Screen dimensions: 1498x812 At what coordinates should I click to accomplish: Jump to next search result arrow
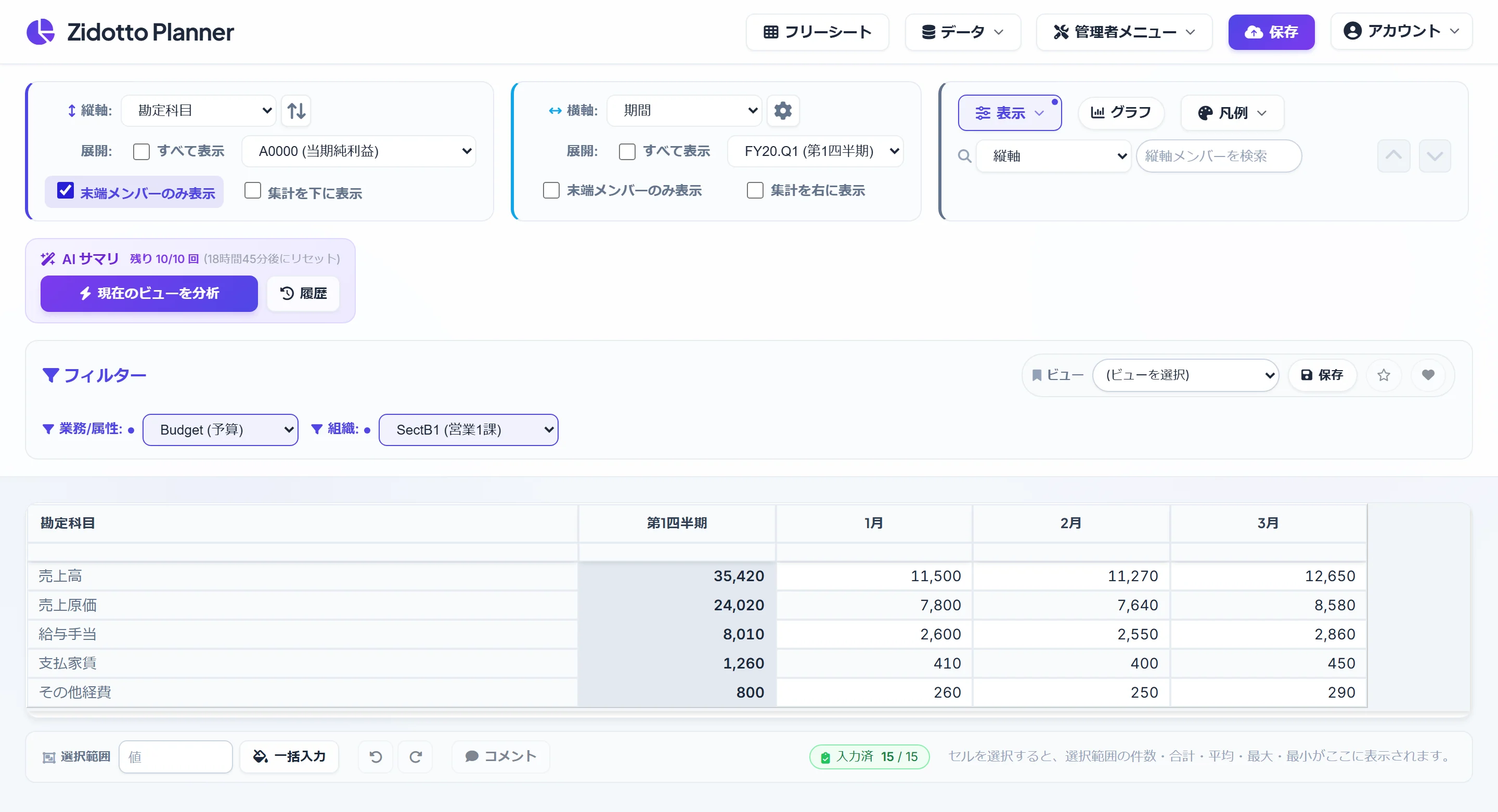(x=1435, y=156)
